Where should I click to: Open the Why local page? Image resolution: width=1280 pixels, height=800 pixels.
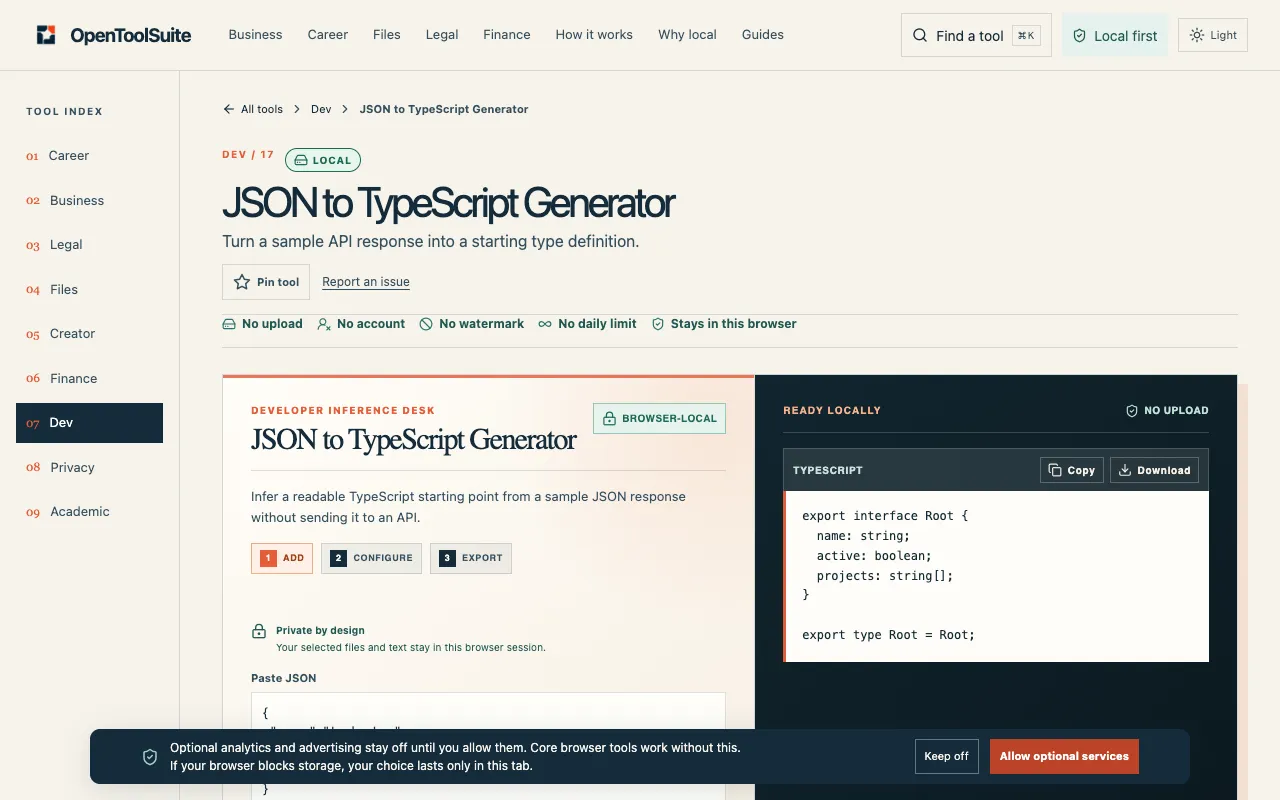[x=687, y=34]
